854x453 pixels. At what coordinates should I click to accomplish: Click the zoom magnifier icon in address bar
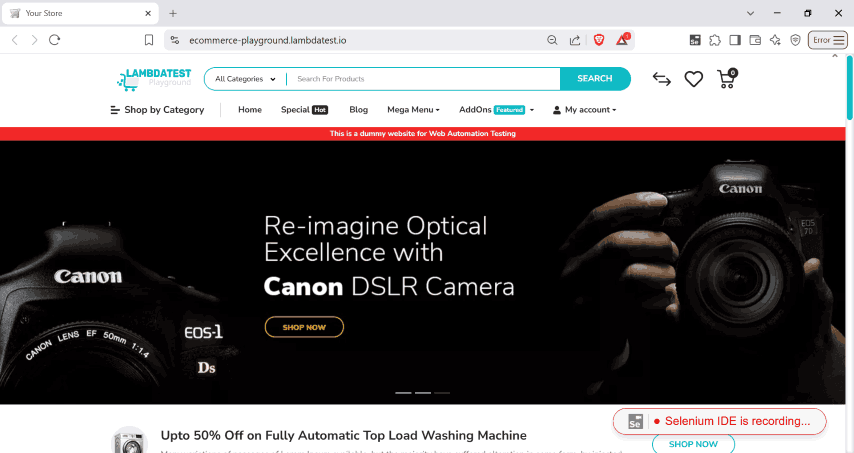(552, 40)
